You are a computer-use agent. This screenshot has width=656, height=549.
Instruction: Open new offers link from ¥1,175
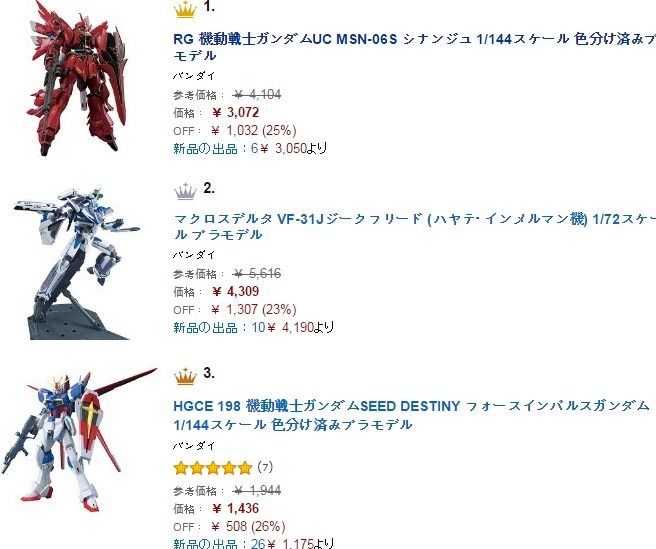253,543
